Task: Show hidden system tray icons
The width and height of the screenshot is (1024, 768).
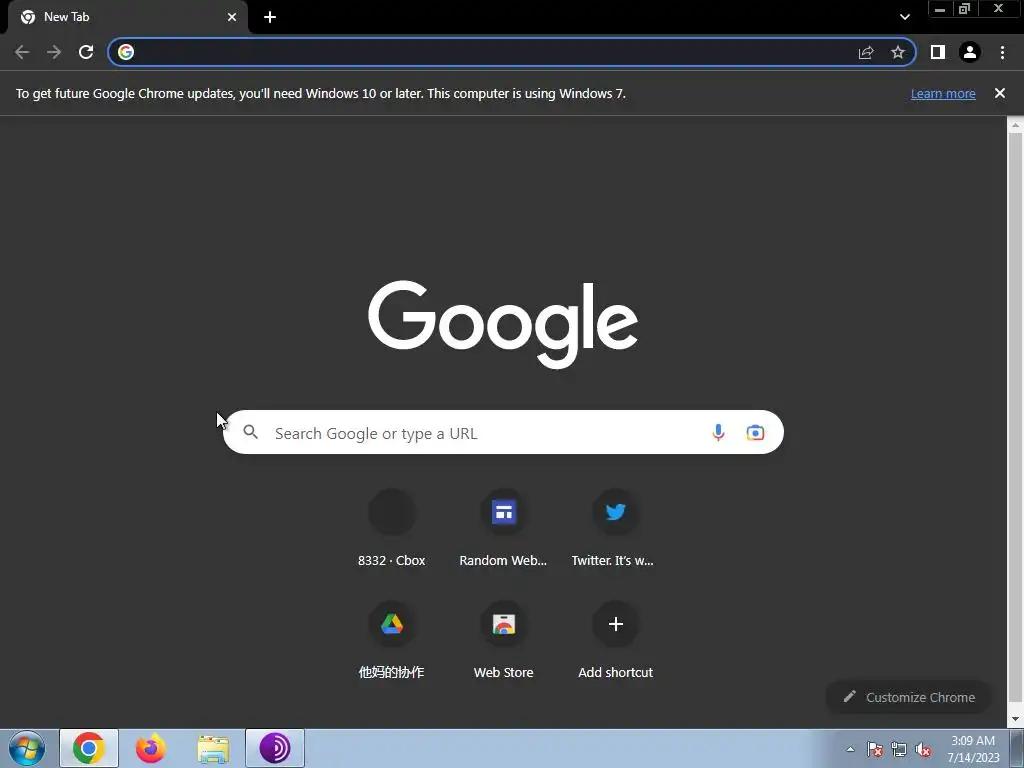Action: (x=850, y=749)
